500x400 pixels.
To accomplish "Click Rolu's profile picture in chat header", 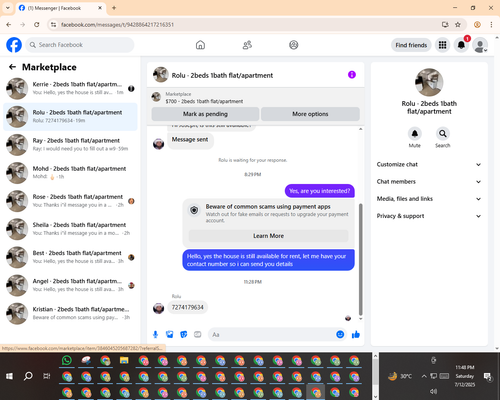I will (x=161, y=75).
